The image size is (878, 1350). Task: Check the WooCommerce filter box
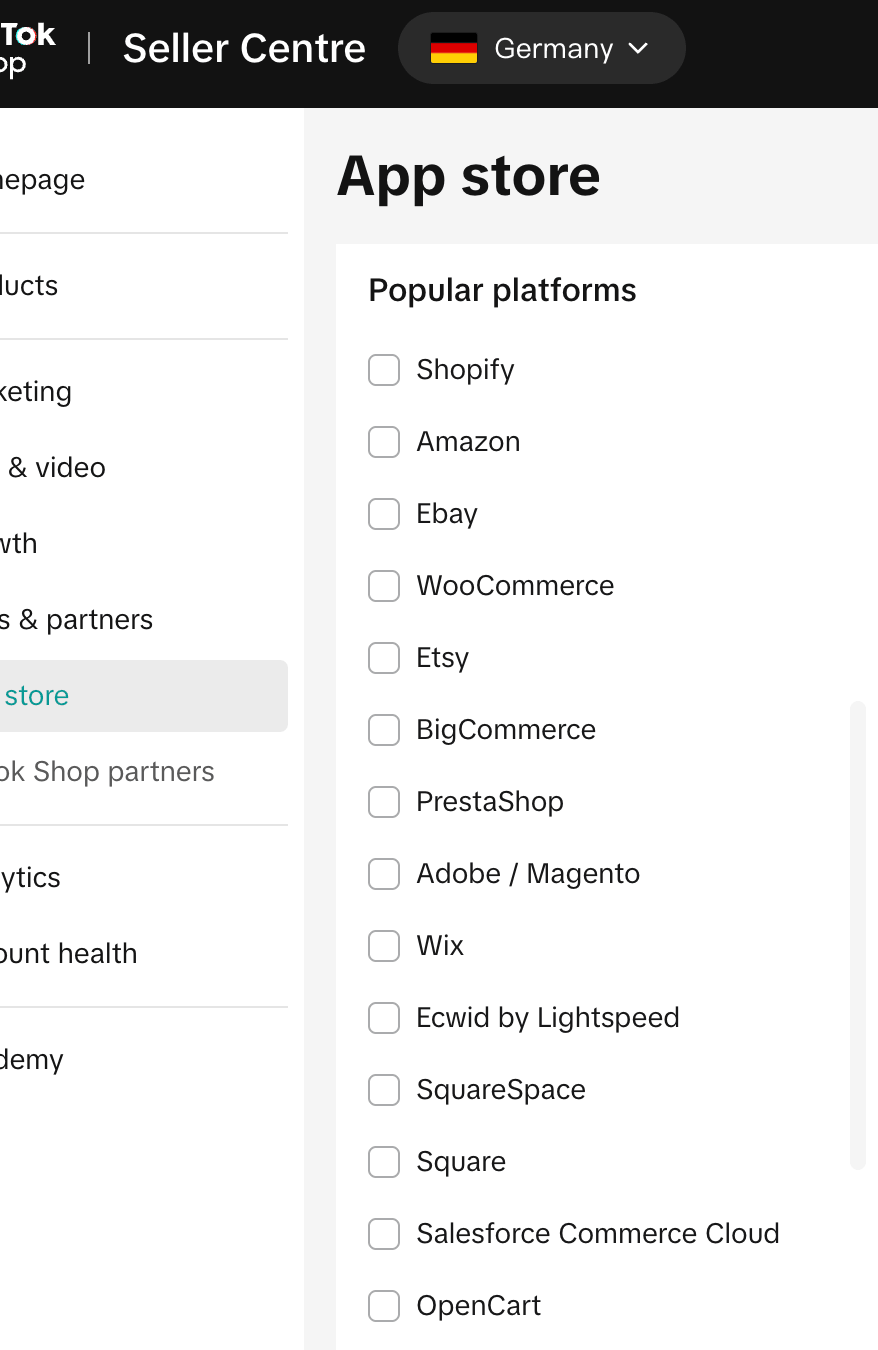[x=384, y=586]
